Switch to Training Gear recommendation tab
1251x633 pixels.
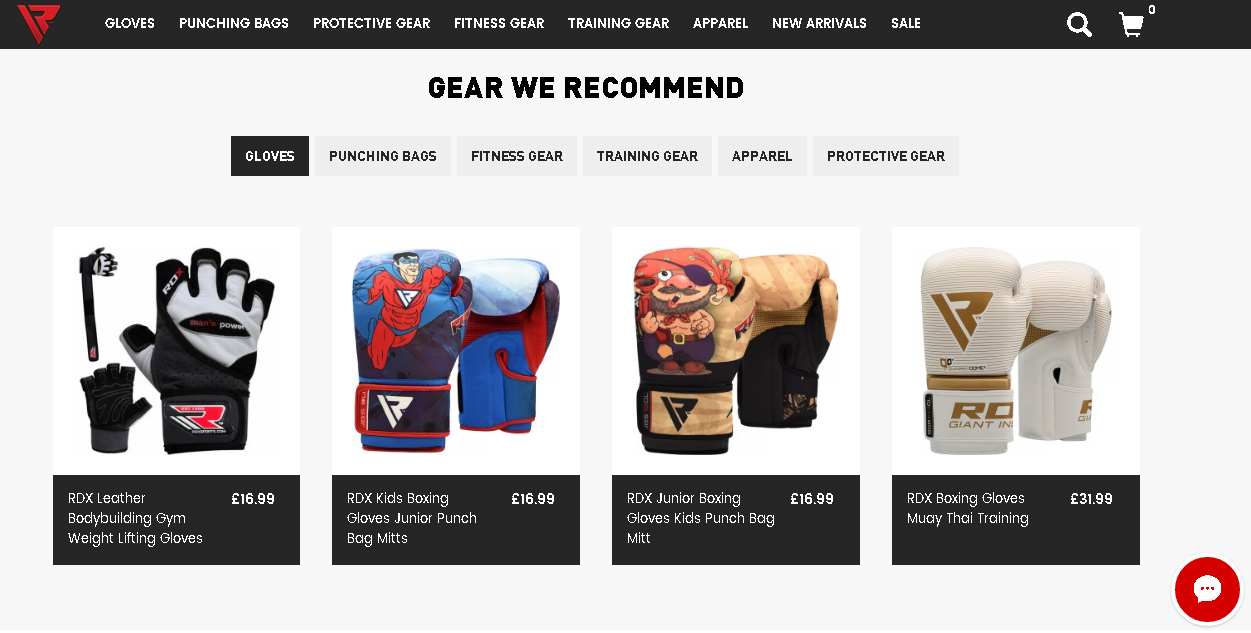click(647, 156)
